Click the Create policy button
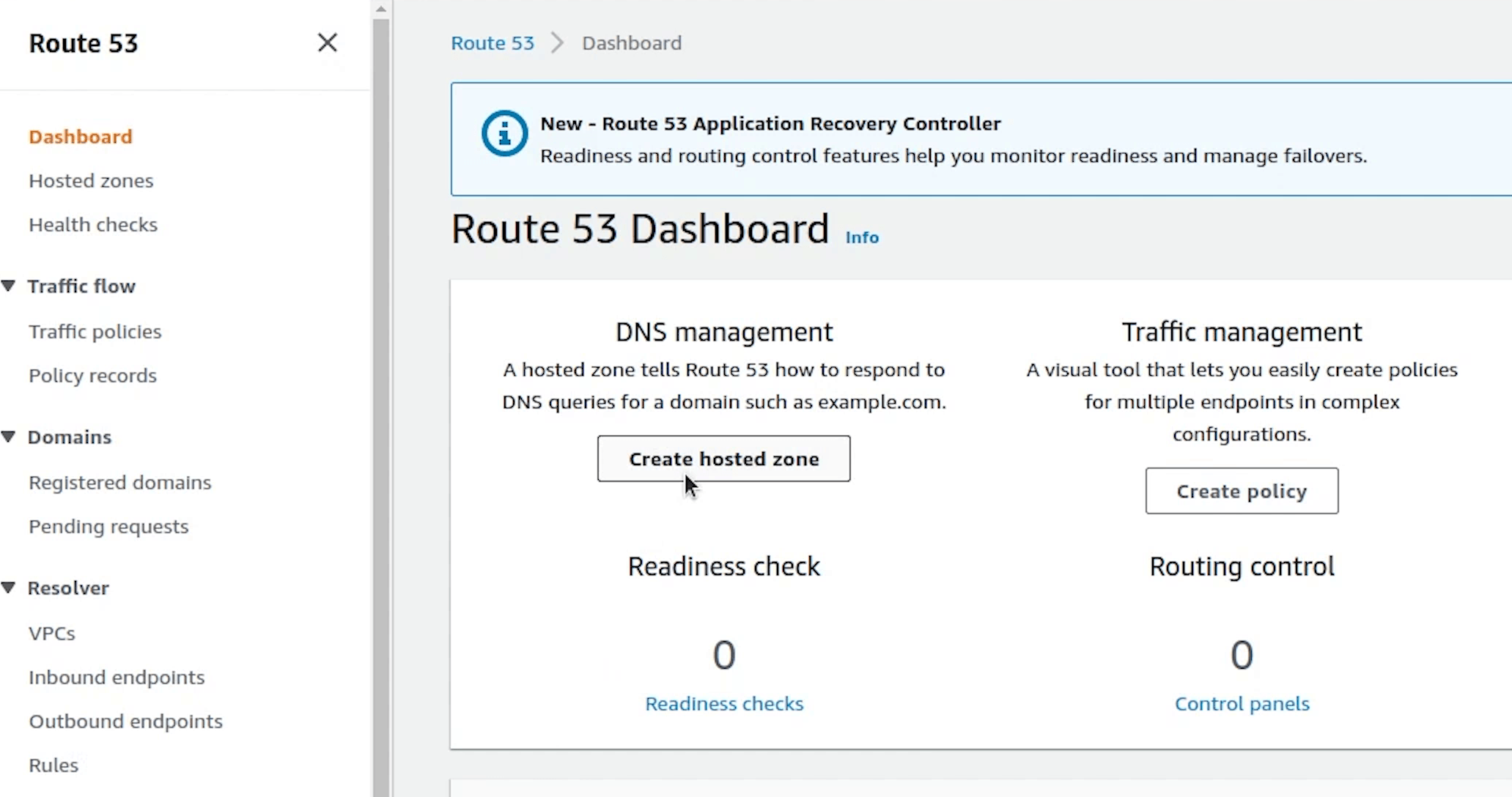Image resolution: width=1512 pixels, height=797 pixels. (x=1242, y=491)
